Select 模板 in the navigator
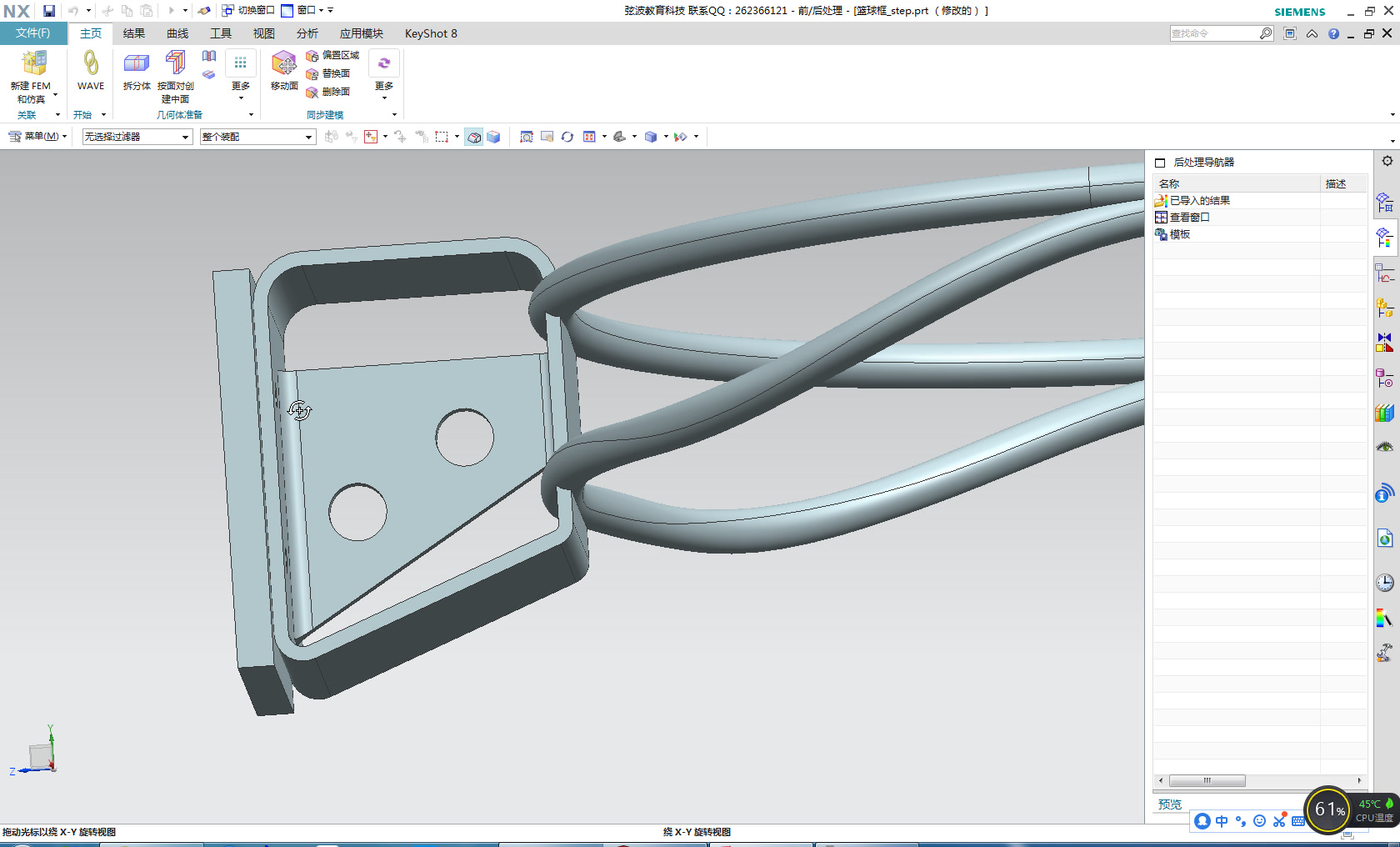The height and width of the screenshot is (847, 1400). [1180, 234]
